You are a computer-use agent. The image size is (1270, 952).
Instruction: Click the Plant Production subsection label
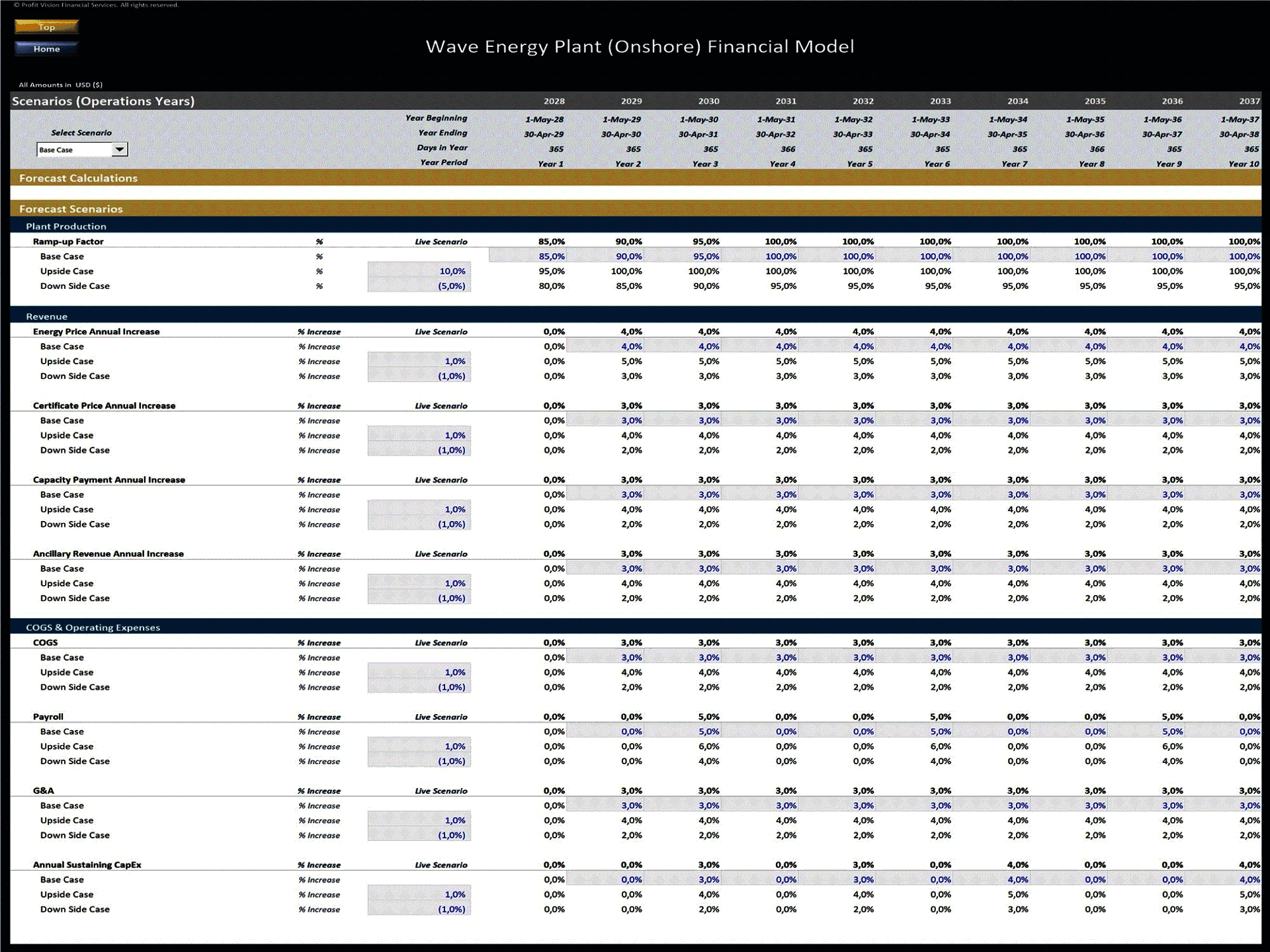tap(65, 226)
